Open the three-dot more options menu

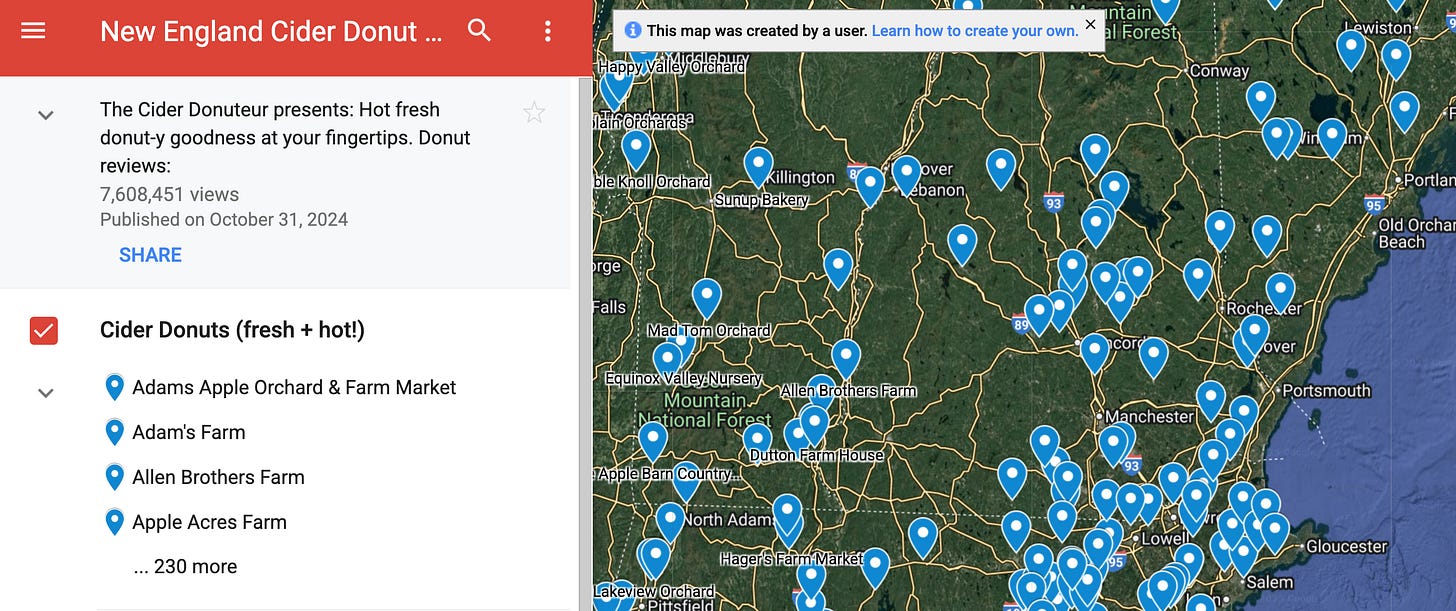[x=547, y=31]
